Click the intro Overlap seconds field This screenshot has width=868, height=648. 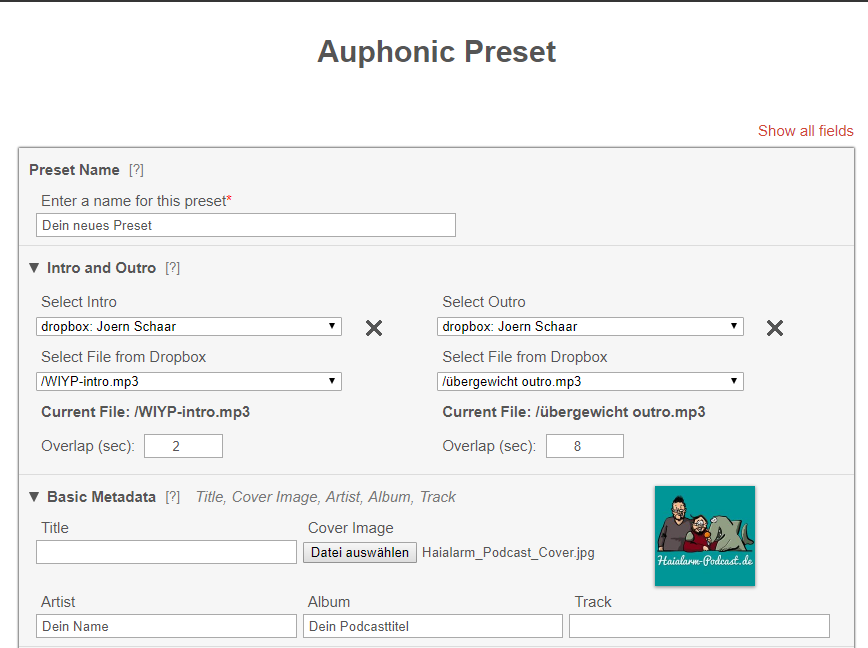[x=183, y=446]
